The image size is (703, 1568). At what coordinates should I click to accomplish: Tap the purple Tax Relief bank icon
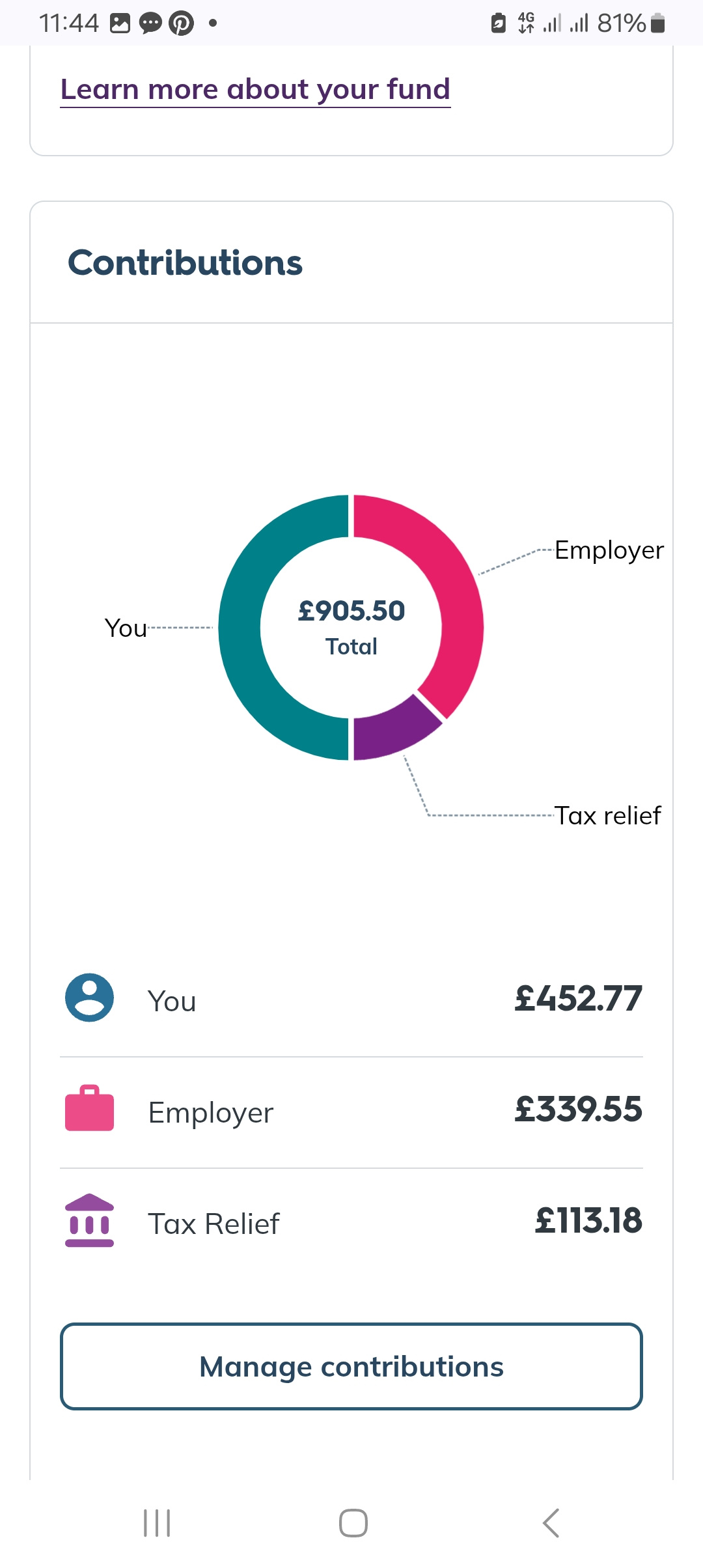(x=90, y=1220)
